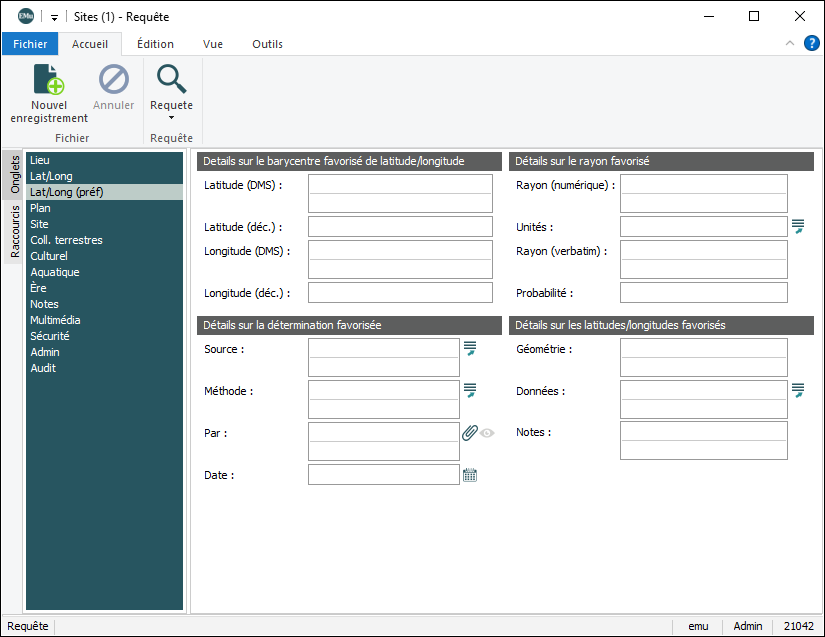Open lookup list for Unités field

[797, 227]
